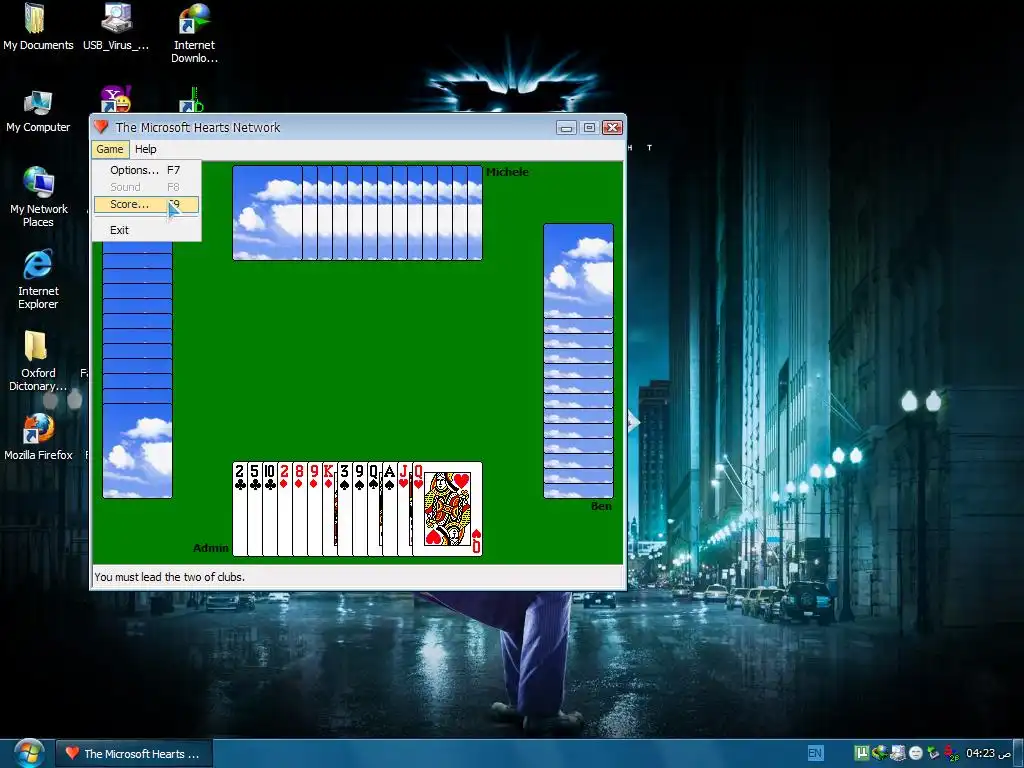Viewport: 1024px width, 768px height.
Task: Pick the ace of spades card
Action: [390, 509]
